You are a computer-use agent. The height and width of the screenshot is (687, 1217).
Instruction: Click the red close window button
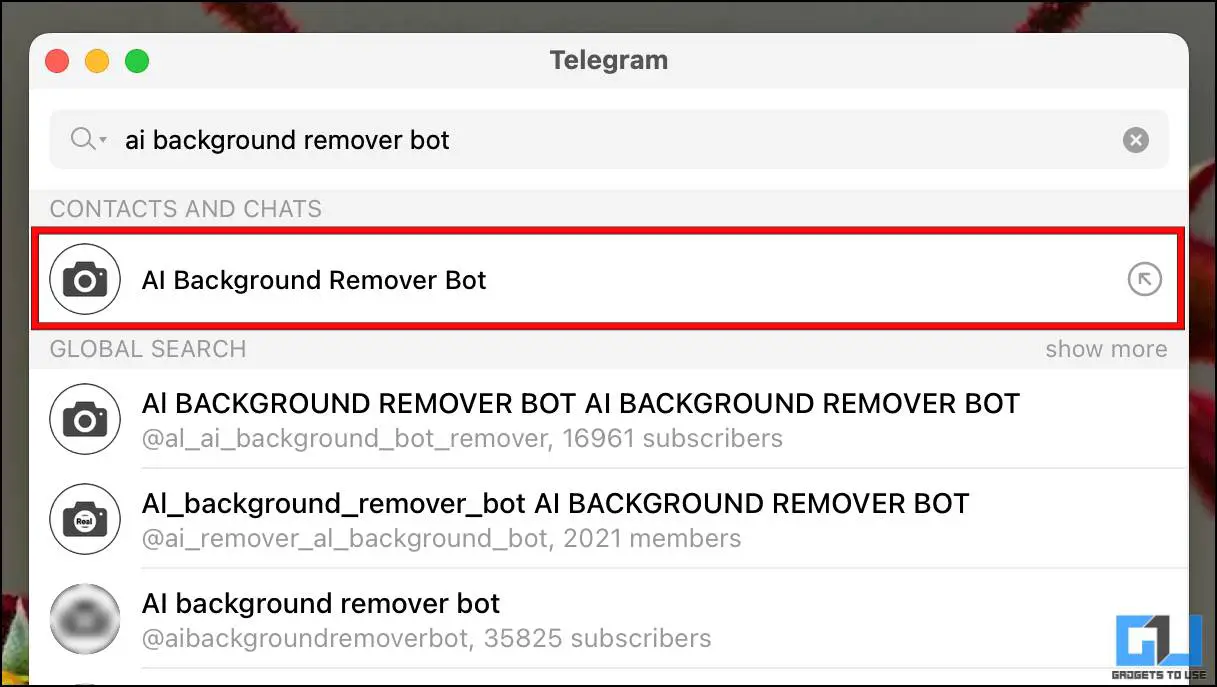(57, 61)
